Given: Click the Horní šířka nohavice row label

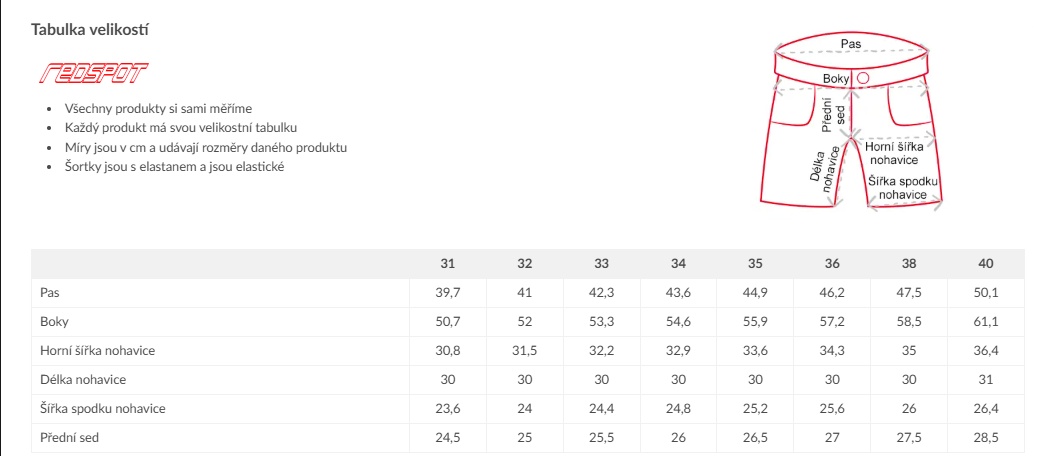Looking at the screenshot, I should pos(98,351).
